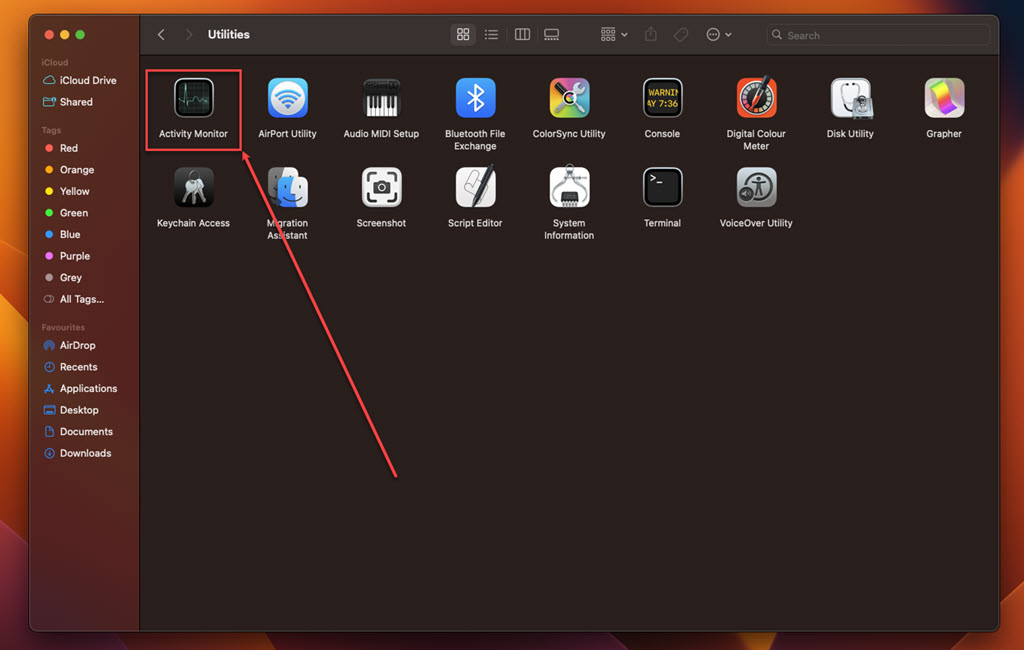
Task: Open the More actions ellipsis menu
Action: 718,35
